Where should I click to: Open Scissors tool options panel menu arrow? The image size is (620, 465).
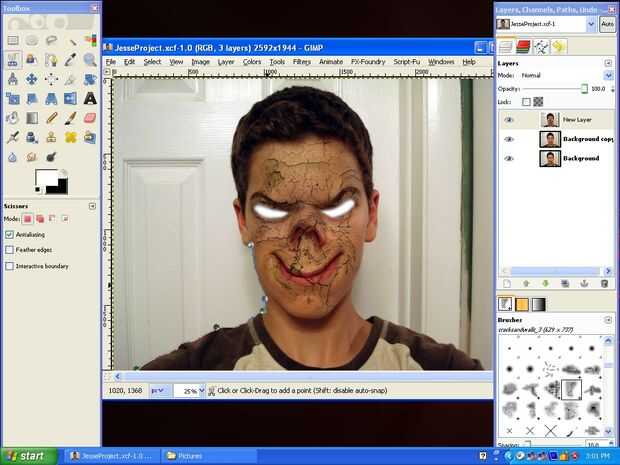tap(92, 206)
